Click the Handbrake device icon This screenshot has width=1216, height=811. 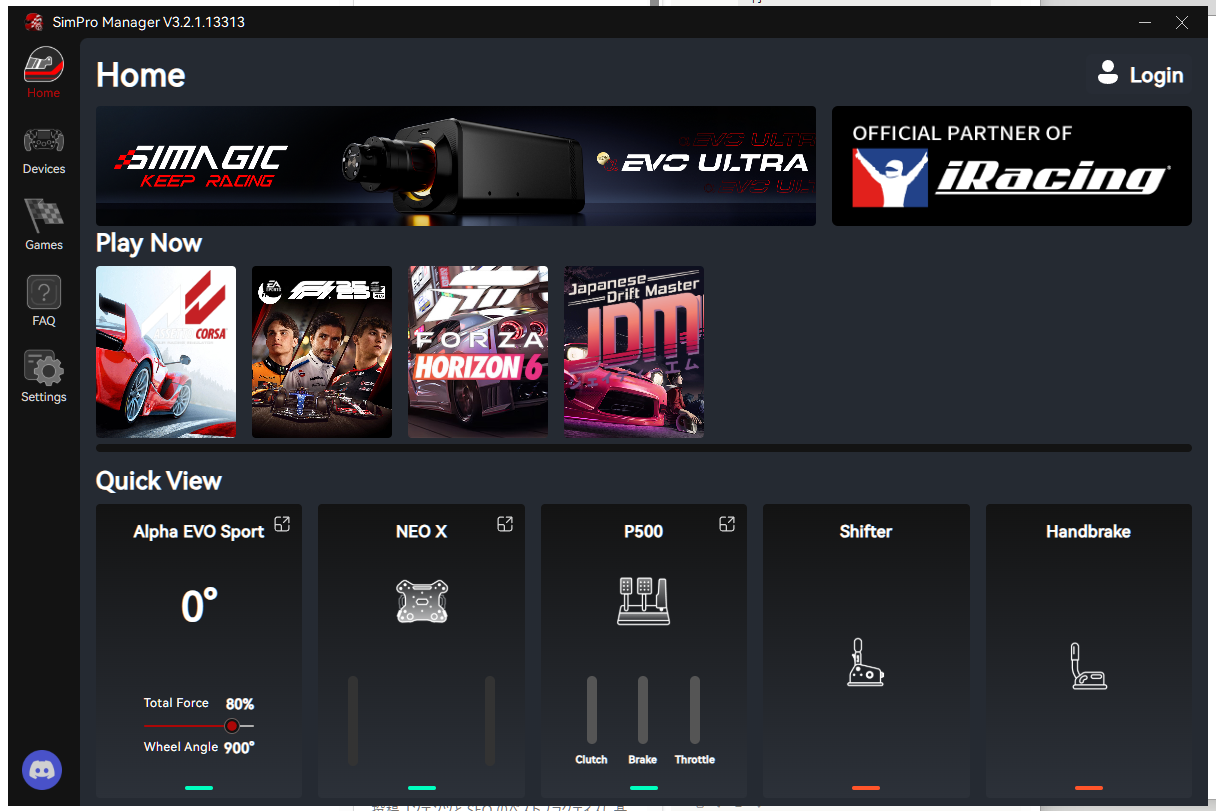[1088, 666]
